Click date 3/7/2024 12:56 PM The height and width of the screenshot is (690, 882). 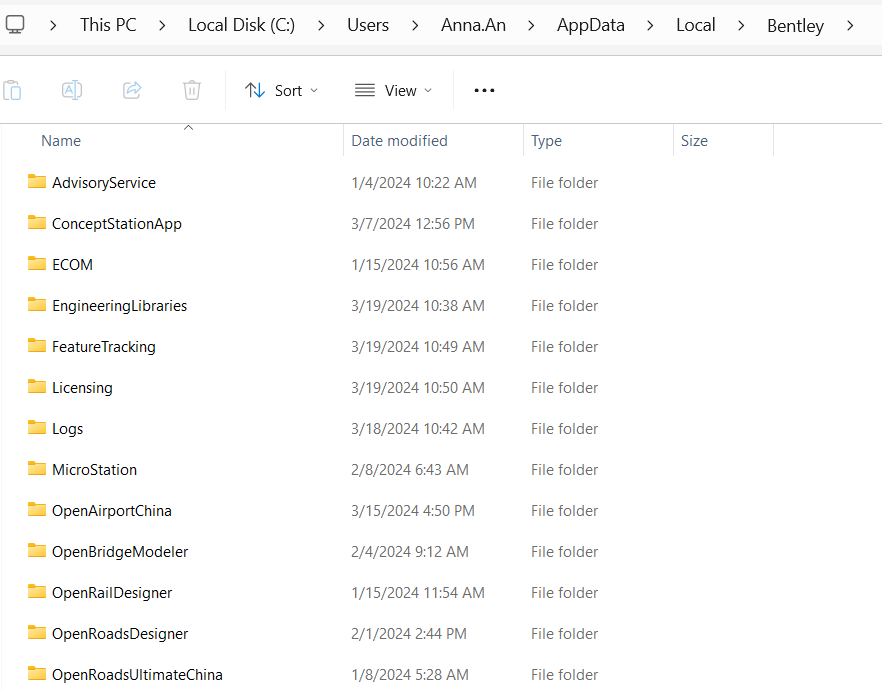coord(413,224)
